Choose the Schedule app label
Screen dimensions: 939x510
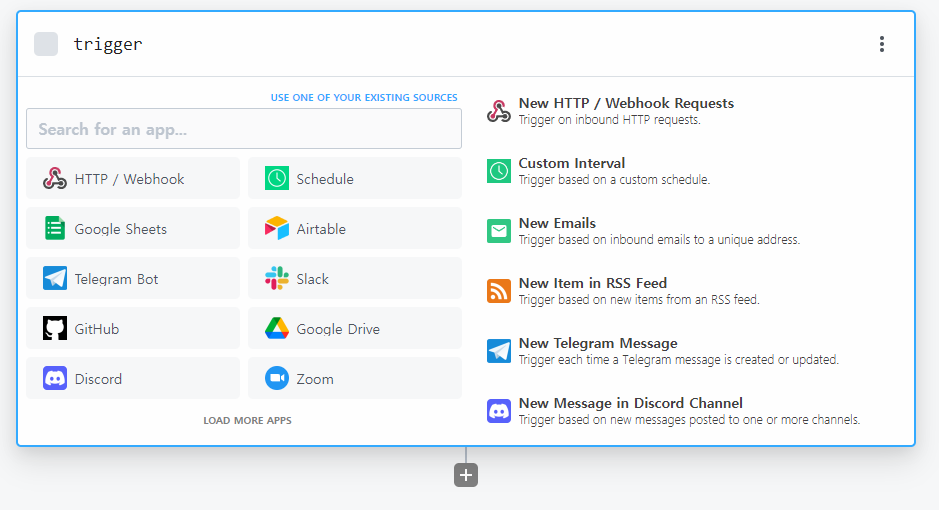click(325, 179)
